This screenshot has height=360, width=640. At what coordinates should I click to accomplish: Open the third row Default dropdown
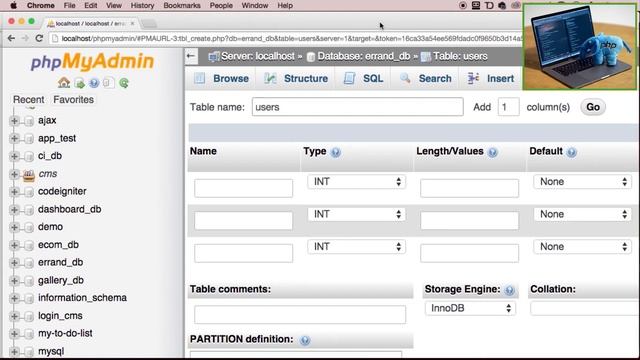(x=582, y=247)
